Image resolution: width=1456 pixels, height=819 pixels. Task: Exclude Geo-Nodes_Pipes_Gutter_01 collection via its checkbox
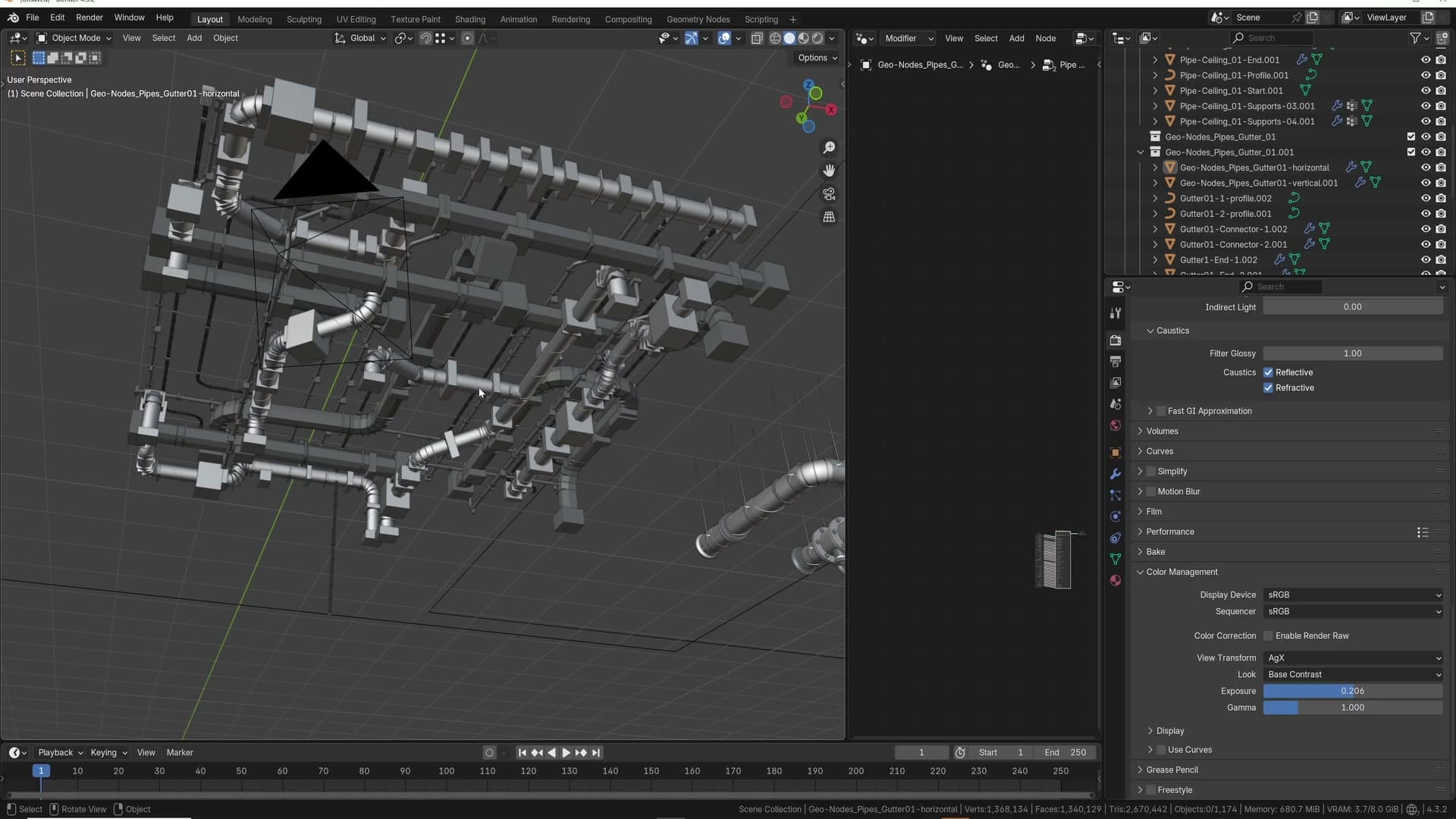click(x=1411, y=137)
